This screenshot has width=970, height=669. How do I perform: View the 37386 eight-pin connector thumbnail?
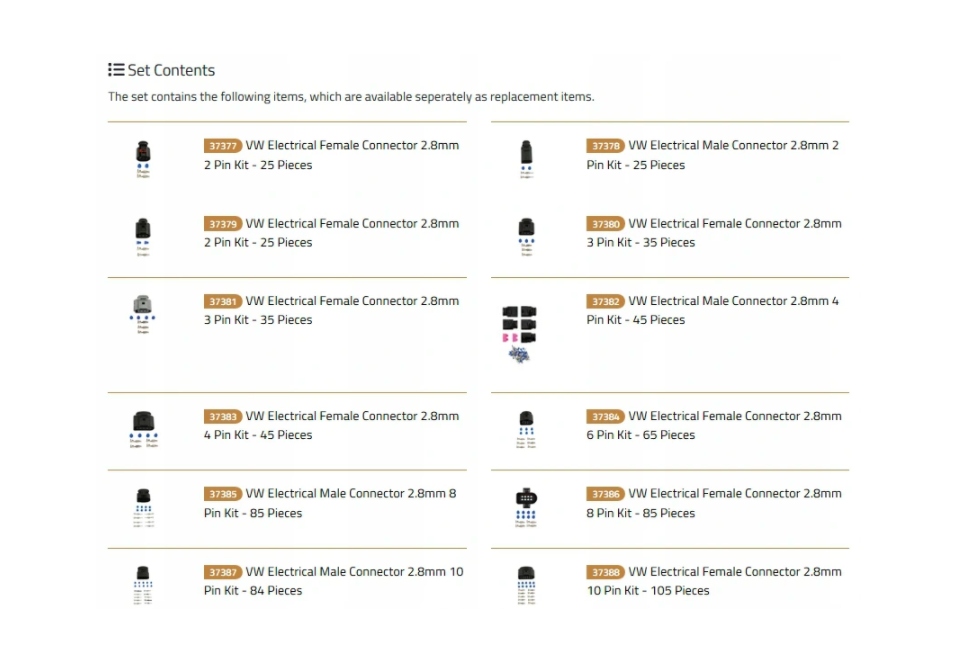pyautogui.click(x=526, y=507)
